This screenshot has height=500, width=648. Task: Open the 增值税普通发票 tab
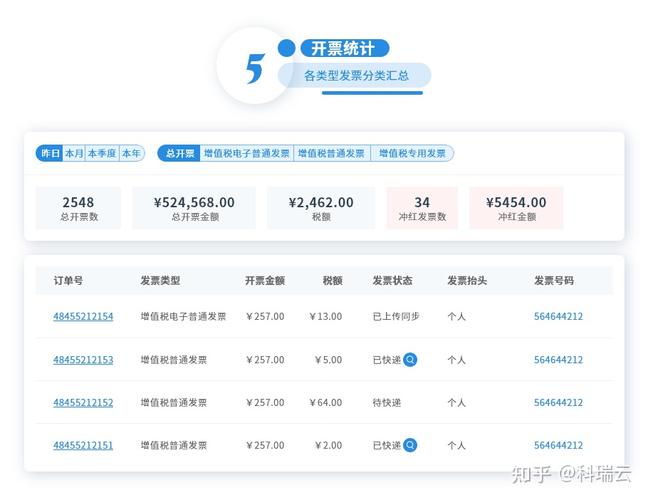tap(331, 153)
